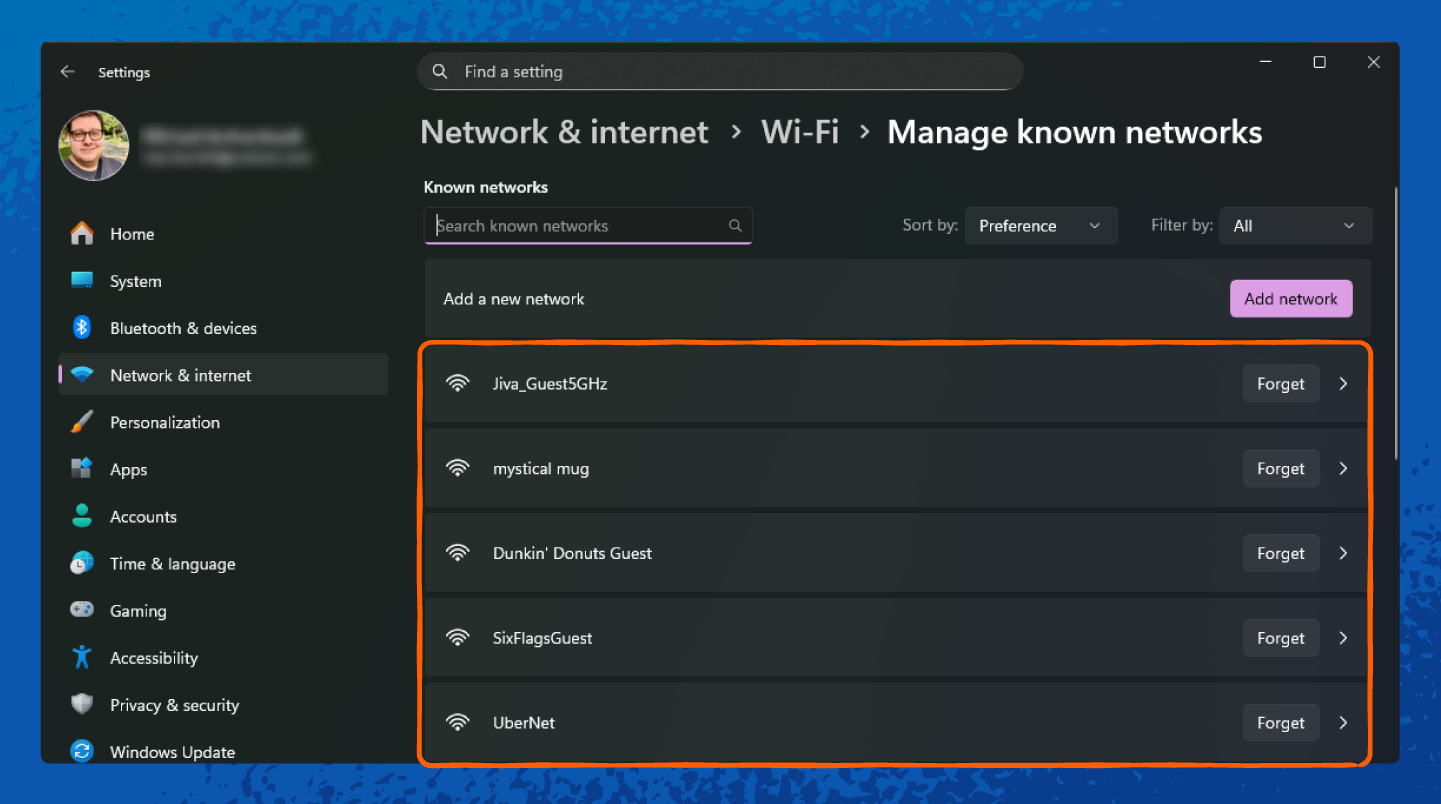Click the Gaming controller icon

82,610
